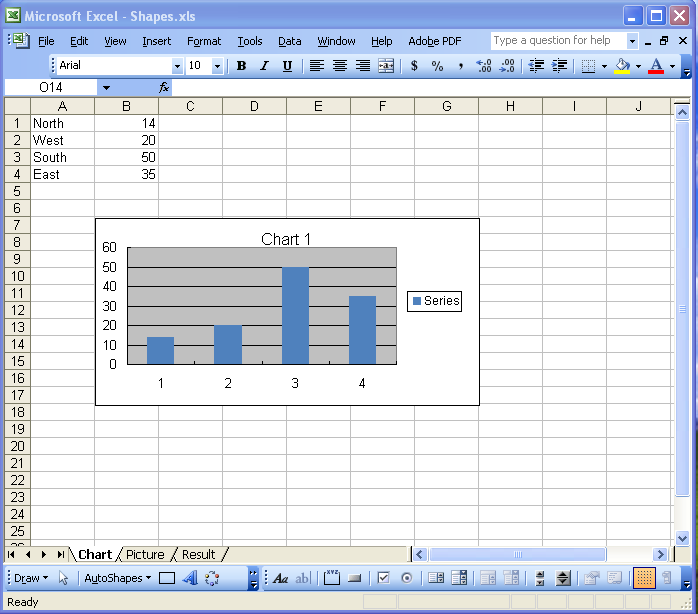The height and width of the screenshot is (614, 698).
Task: Select Group Box control in Forms toolbar
Action: coord(332,578)
